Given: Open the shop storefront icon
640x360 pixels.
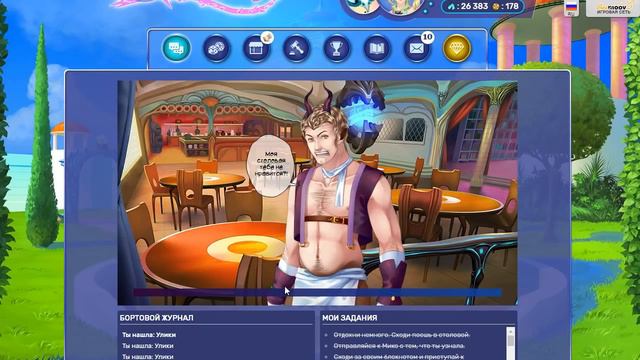Looking at the screenshot, I should click(x=256, y=49).
